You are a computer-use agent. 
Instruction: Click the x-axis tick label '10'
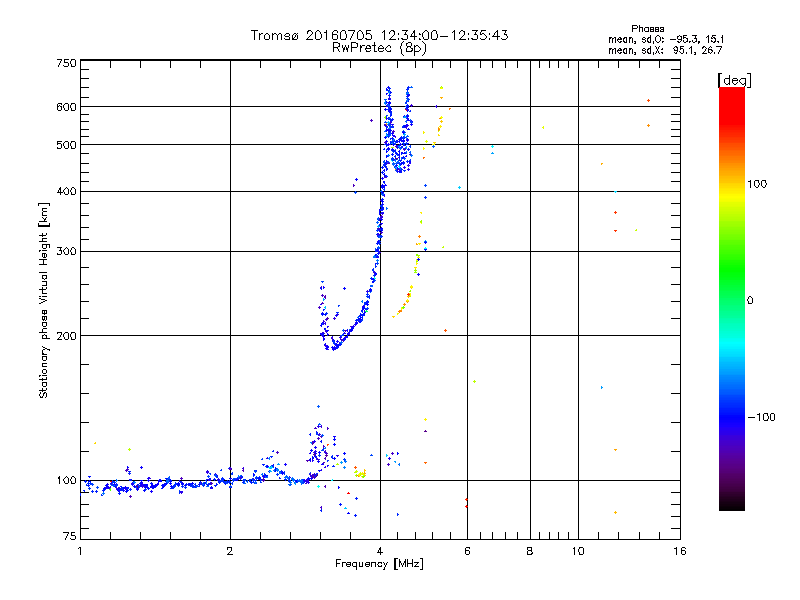click(578, 551)
